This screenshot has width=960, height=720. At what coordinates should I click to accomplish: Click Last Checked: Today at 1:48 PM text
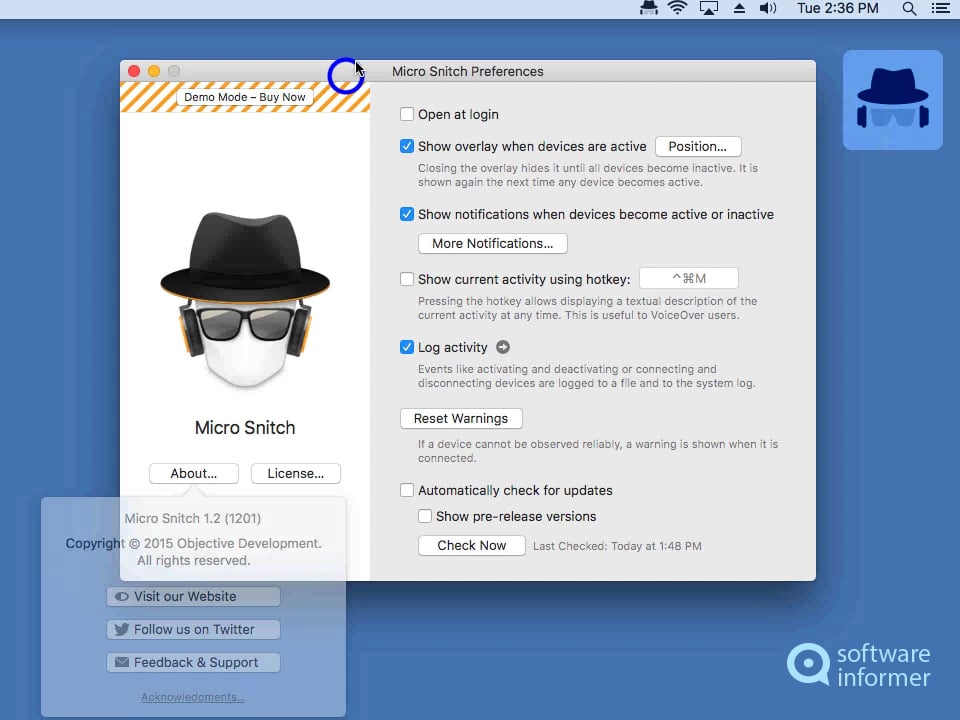point(617,546)
